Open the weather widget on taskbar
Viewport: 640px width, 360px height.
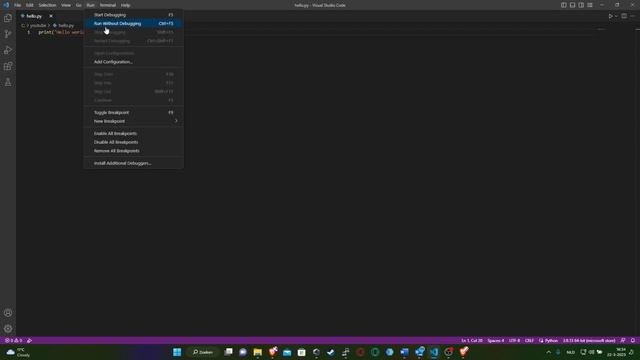[18, 352]
